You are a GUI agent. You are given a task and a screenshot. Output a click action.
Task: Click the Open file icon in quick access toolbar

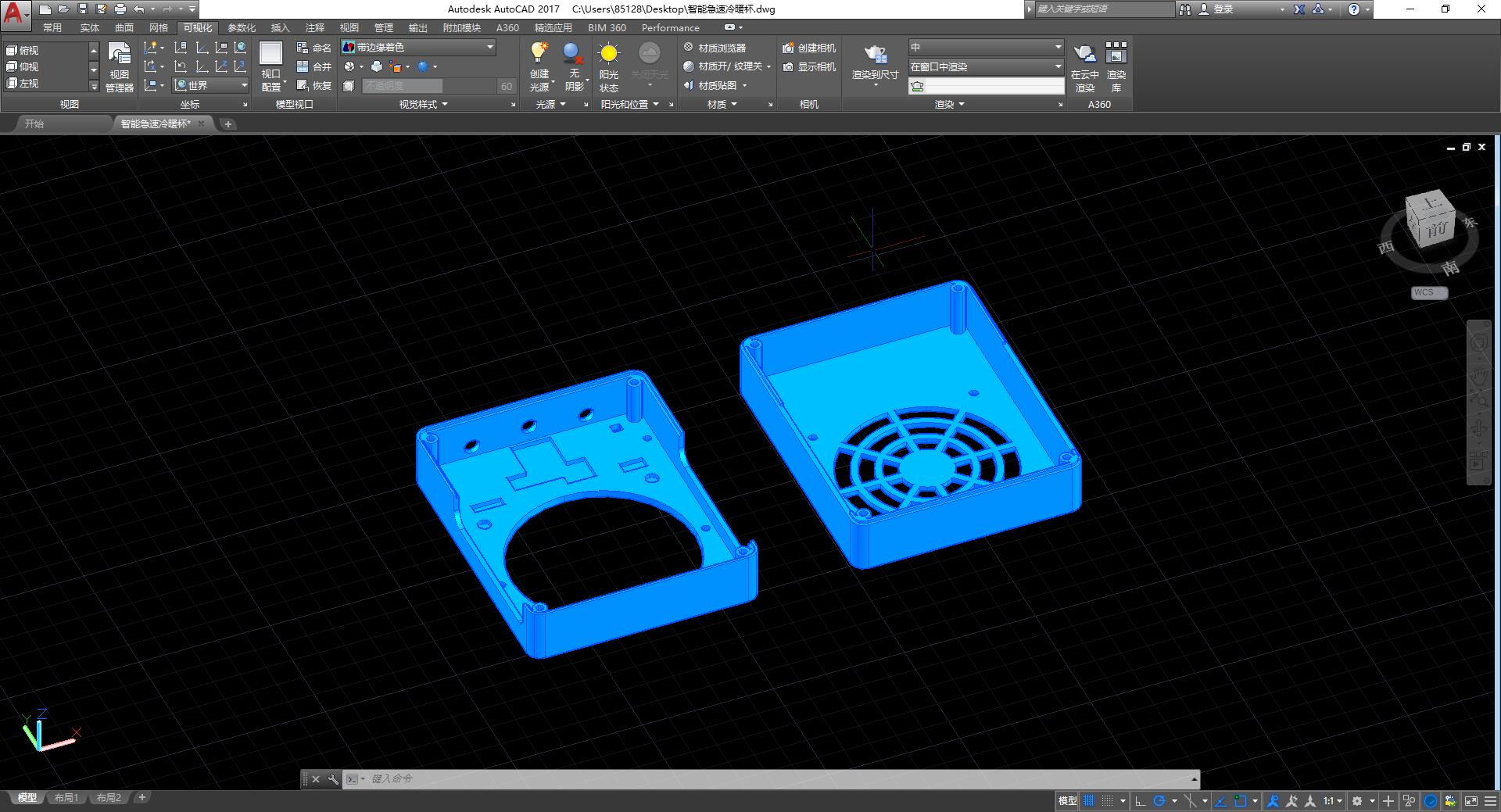pyautogui.click(x=64, y=9)
